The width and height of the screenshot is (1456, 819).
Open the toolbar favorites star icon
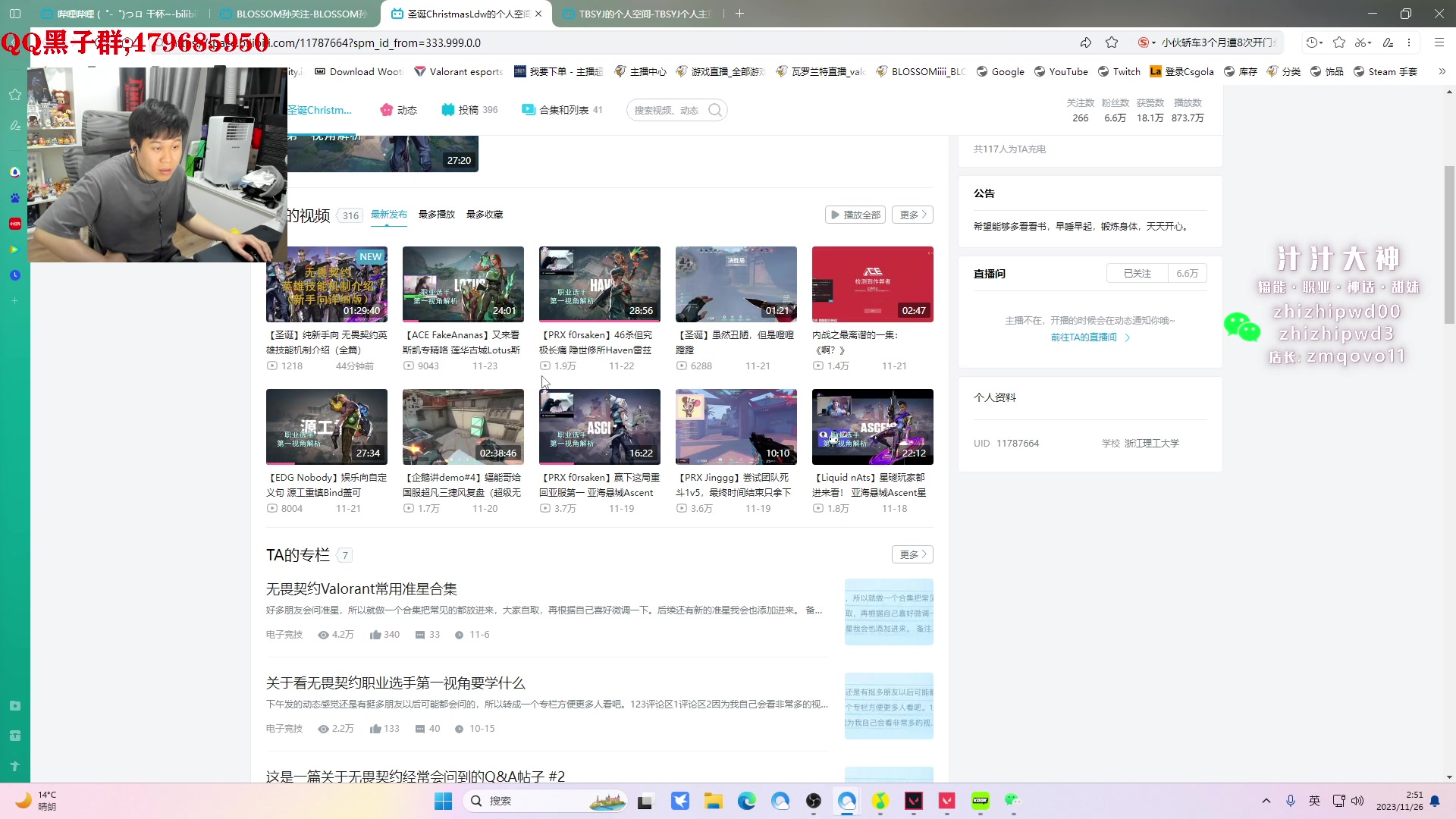click(1339, 42)
